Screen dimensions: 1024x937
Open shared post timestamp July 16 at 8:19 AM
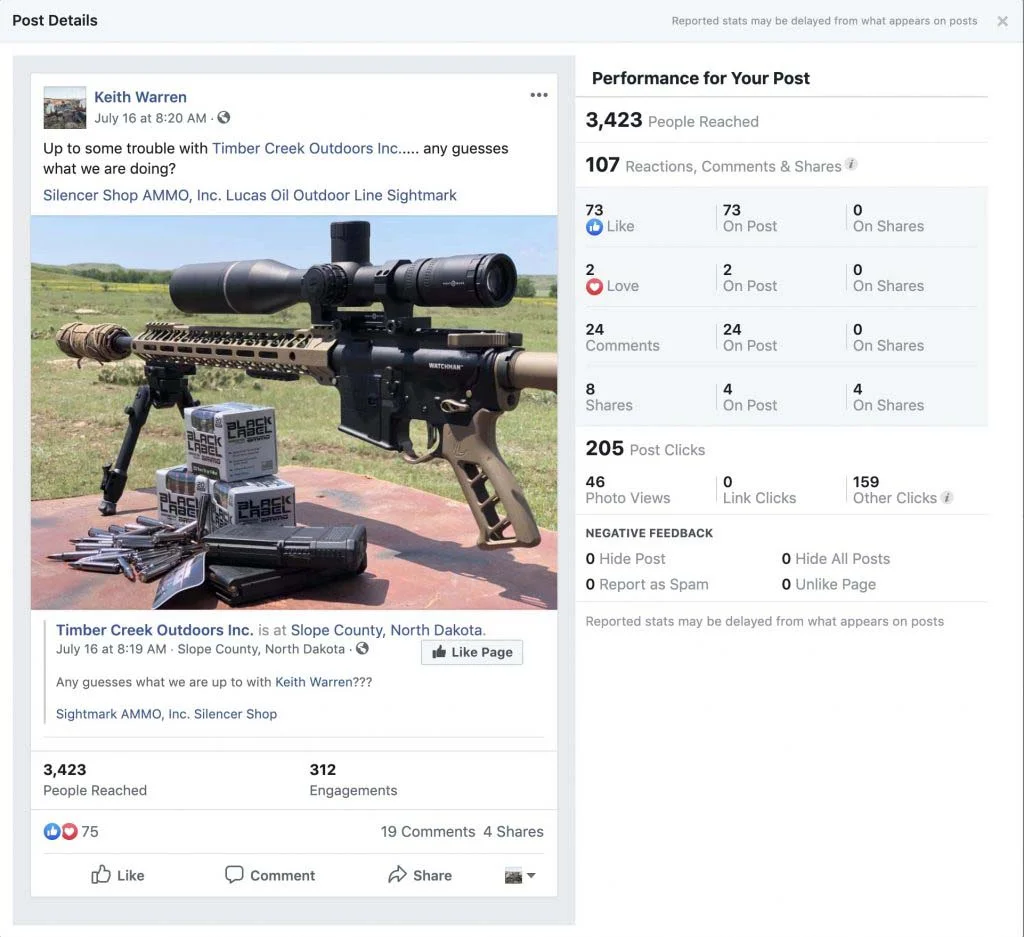(x=111, y=649)
